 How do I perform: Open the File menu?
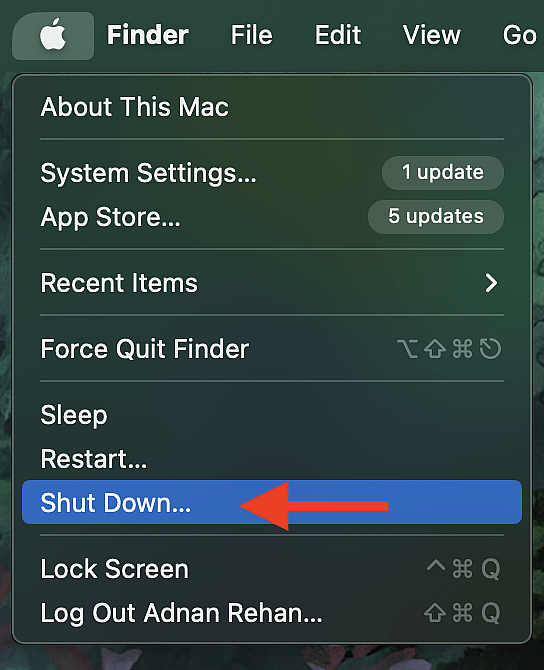[x=251, y=35]
